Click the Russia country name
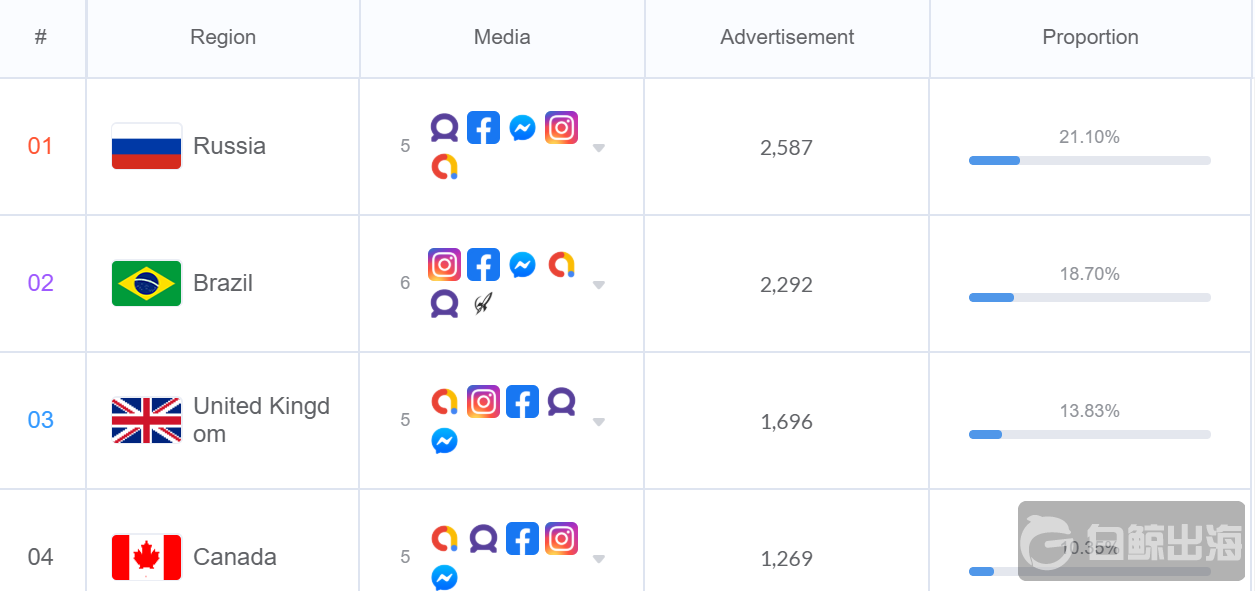This screenshot has width=1255, height=591. click(x=229, y=146)
